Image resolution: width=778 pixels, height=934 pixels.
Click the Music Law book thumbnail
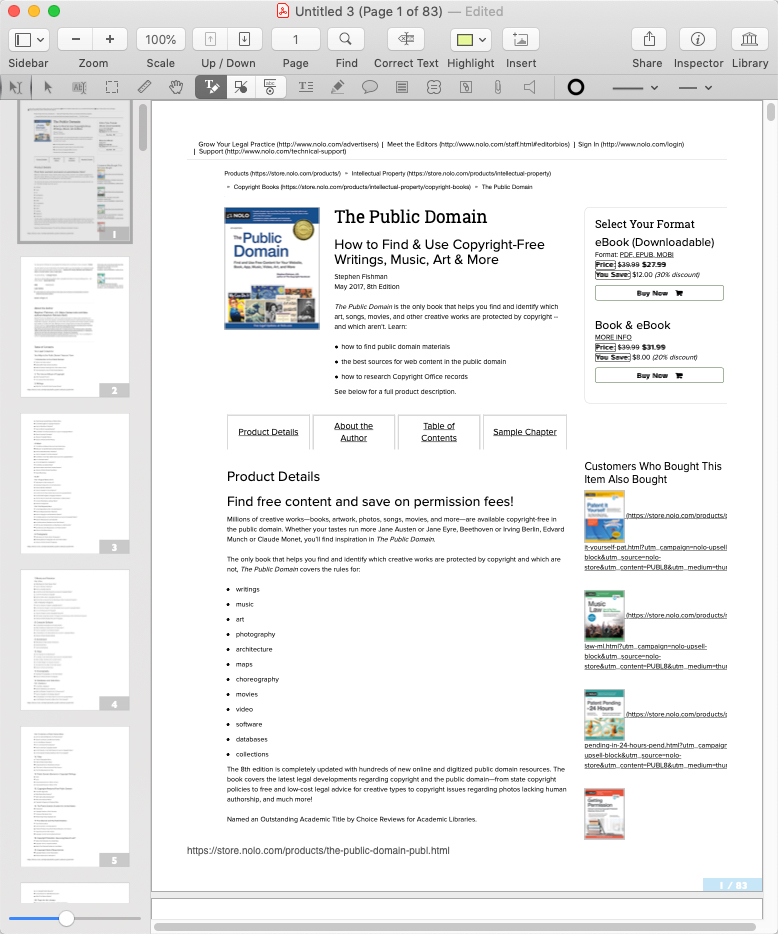click(604, 616)
